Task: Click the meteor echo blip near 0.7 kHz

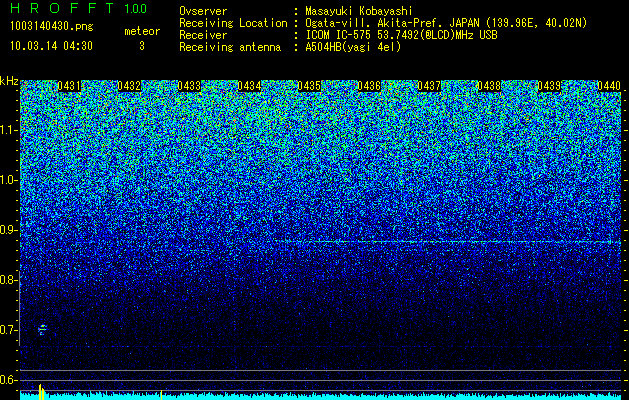Action: [x=42, y=329]
